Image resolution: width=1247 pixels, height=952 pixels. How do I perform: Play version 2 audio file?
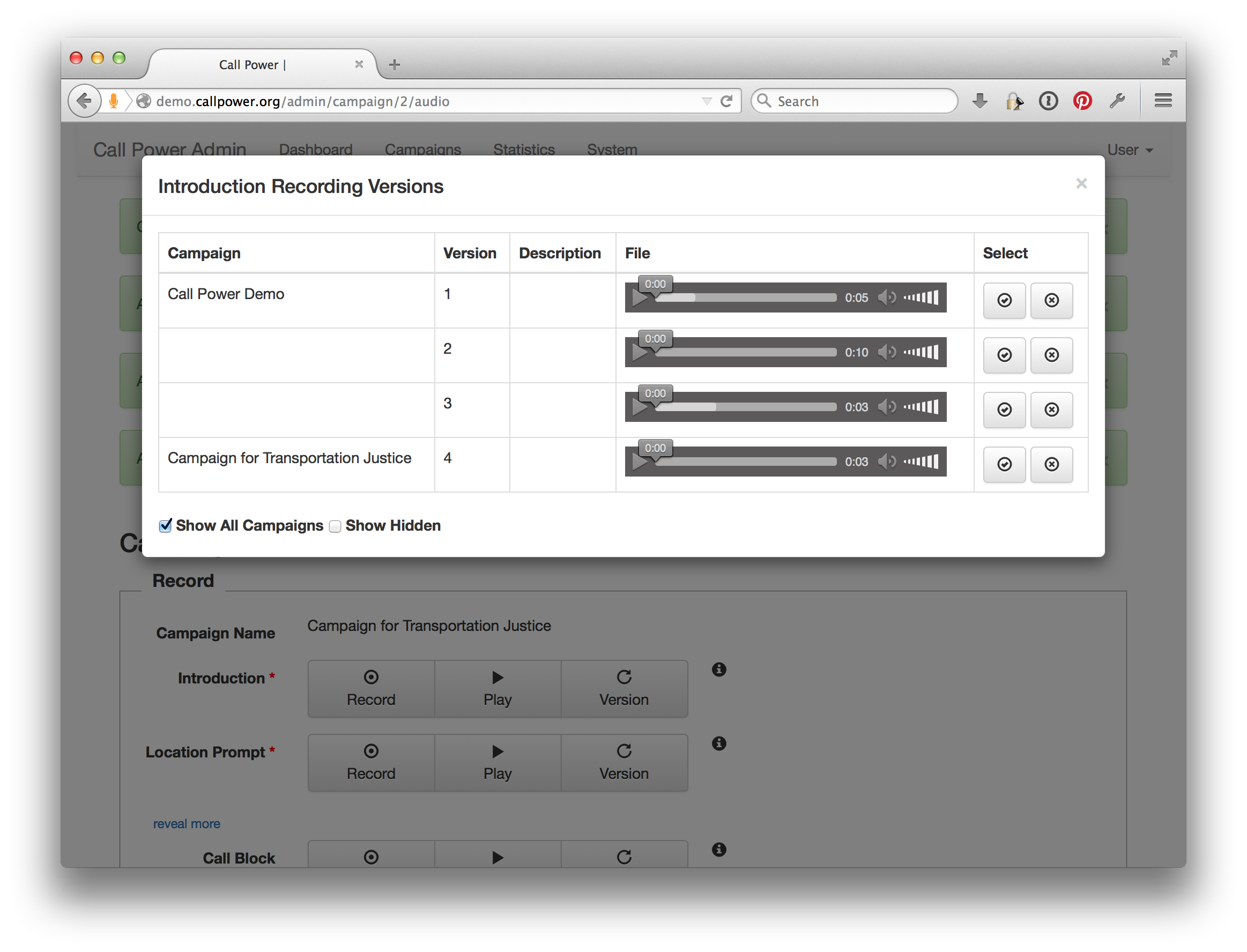[640, 353]
